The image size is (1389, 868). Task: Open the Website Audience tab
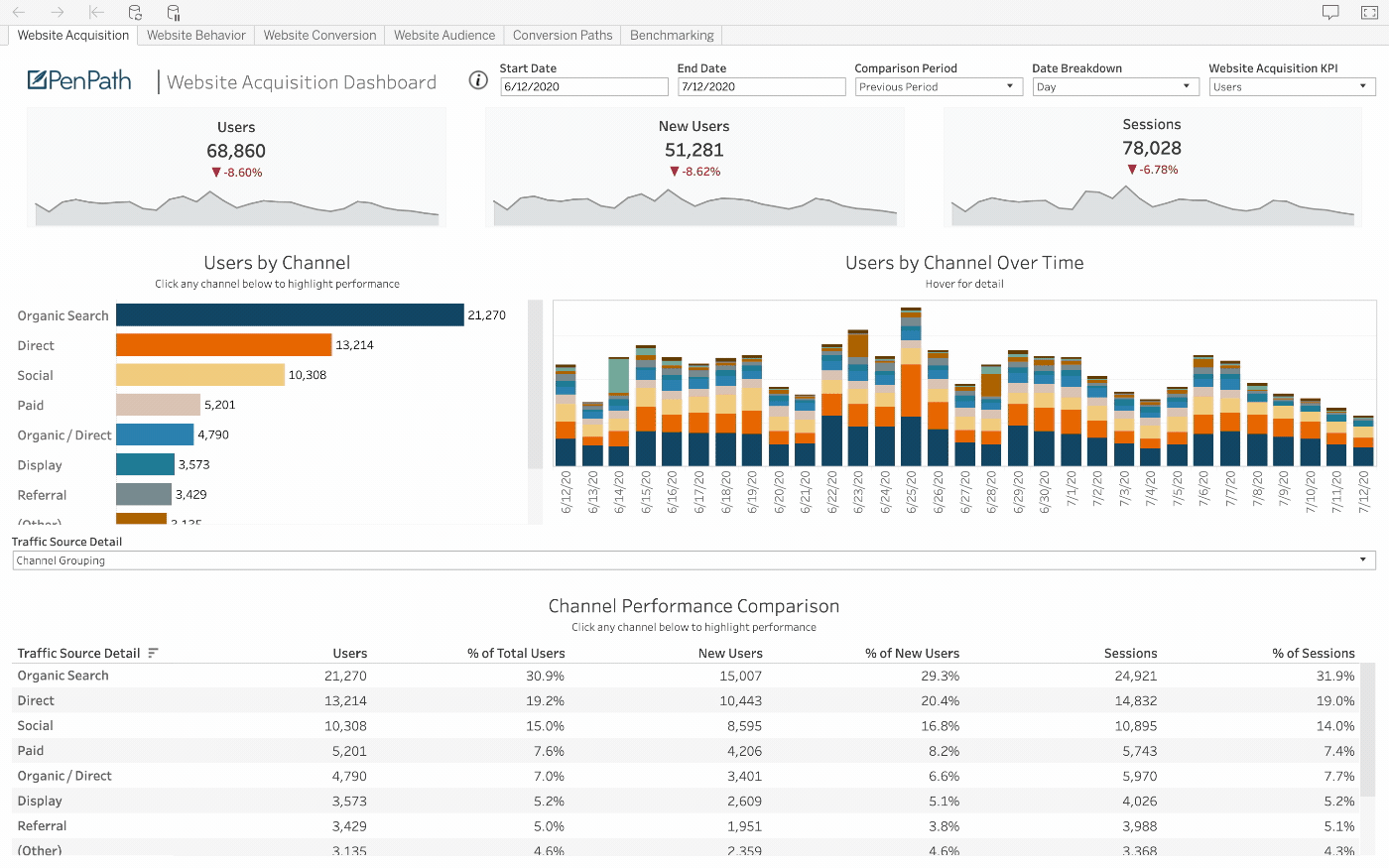point(444,35)
